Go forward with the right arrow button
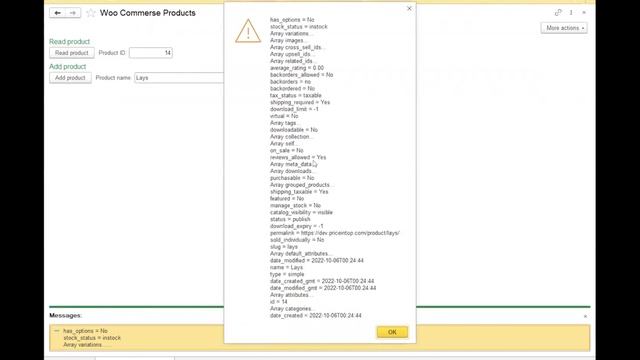Screen dimensions: 640x360 (73, 13)
